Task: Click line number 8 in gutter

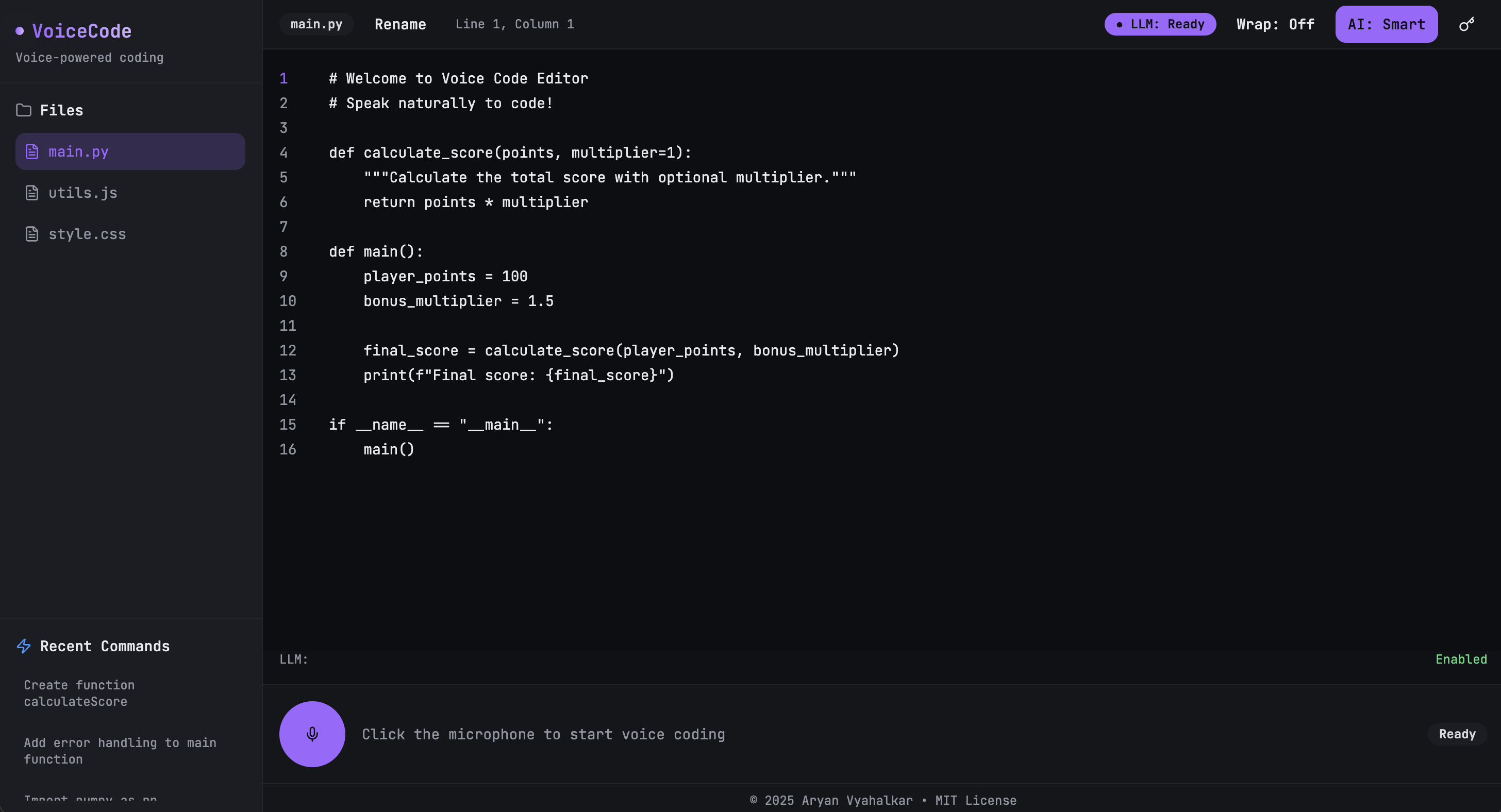Action: pos(284,251)
